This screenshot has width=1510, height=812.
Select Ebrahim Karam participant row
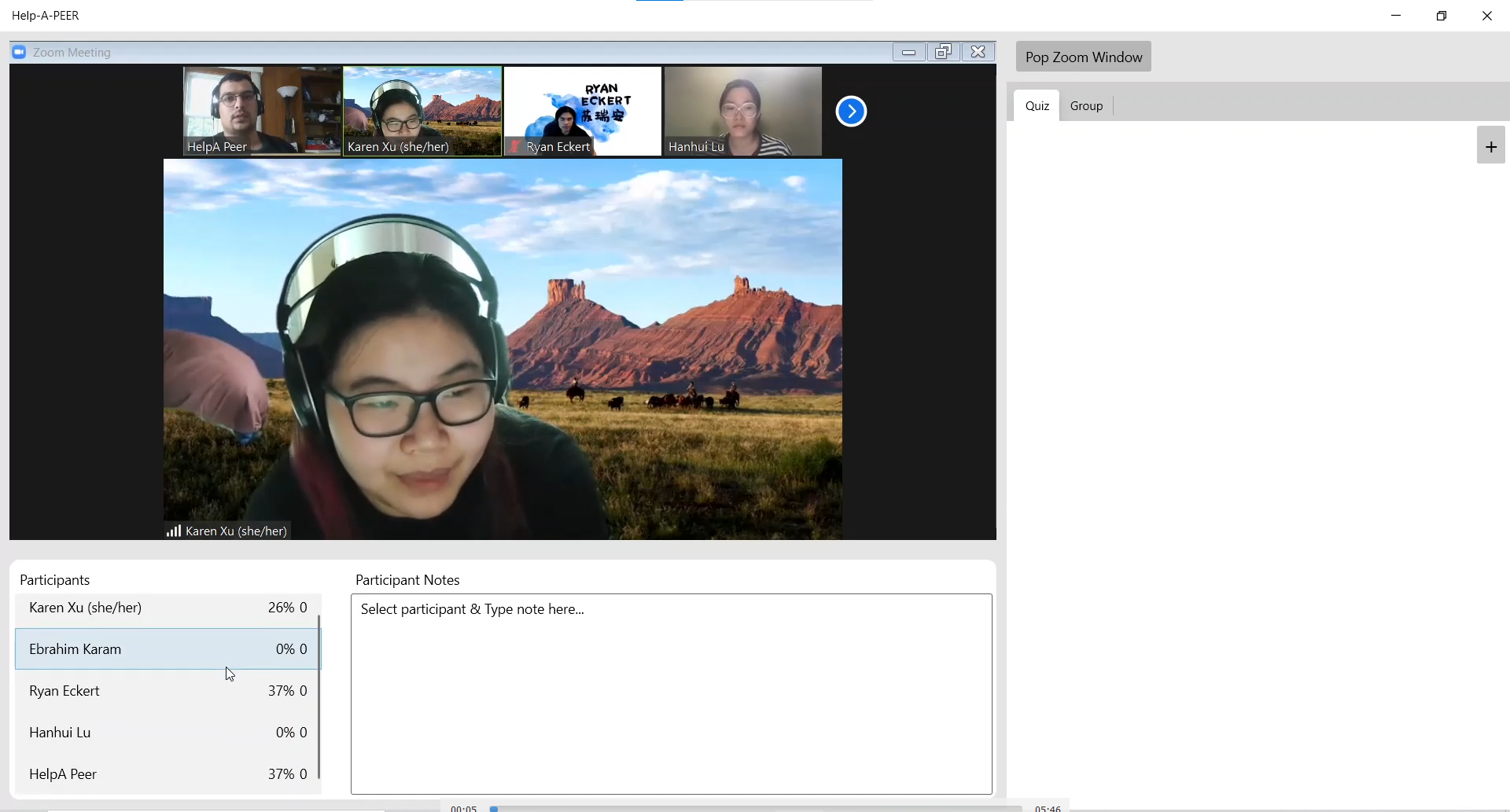point(167,649)
